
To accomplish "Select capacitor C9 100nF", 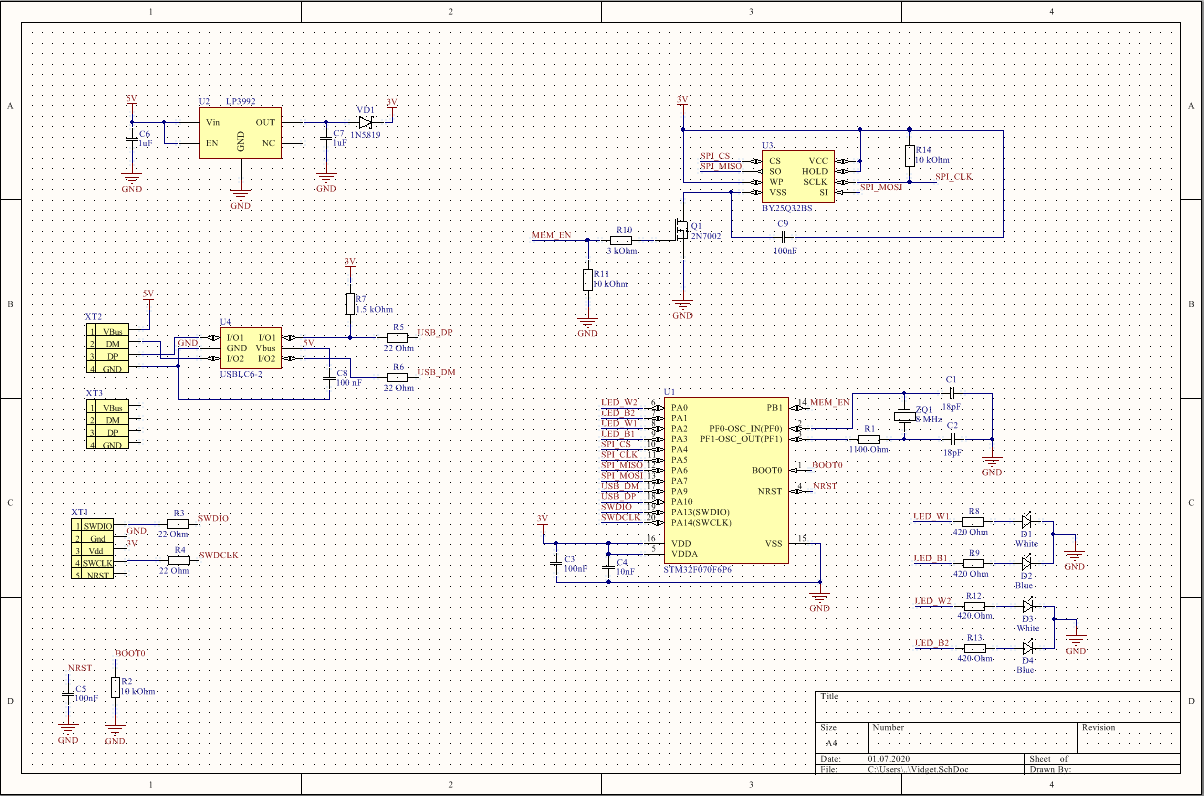I will point(784,237).
